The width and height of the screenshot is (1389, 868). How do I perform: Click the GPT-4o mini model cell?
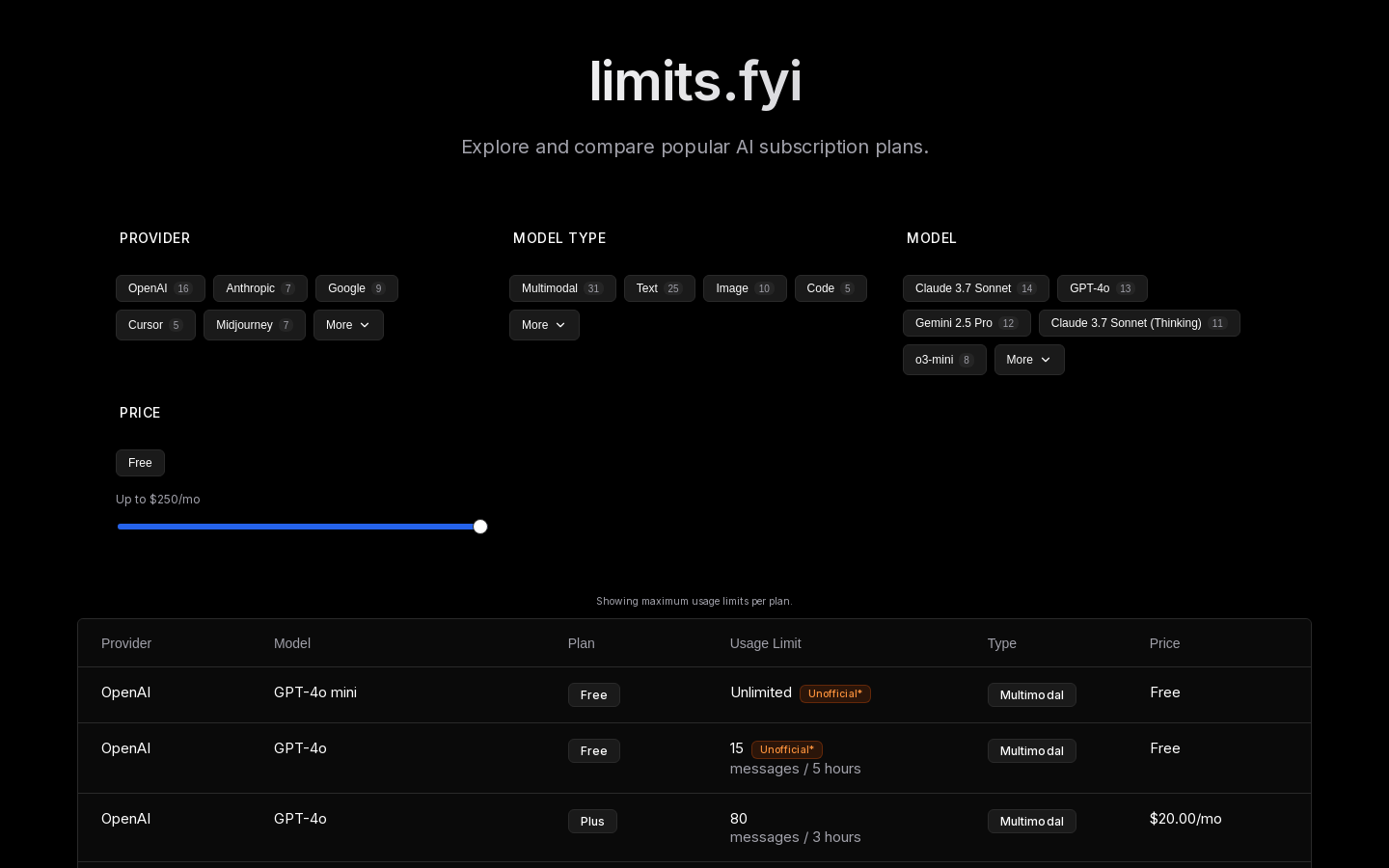(315, 692)
